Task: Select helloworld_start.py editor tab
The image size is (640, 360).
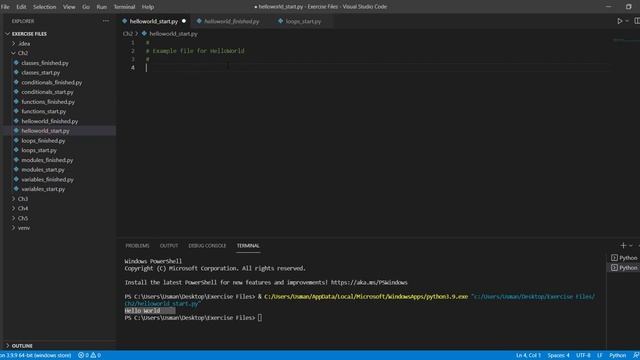Action: (153, 21)
